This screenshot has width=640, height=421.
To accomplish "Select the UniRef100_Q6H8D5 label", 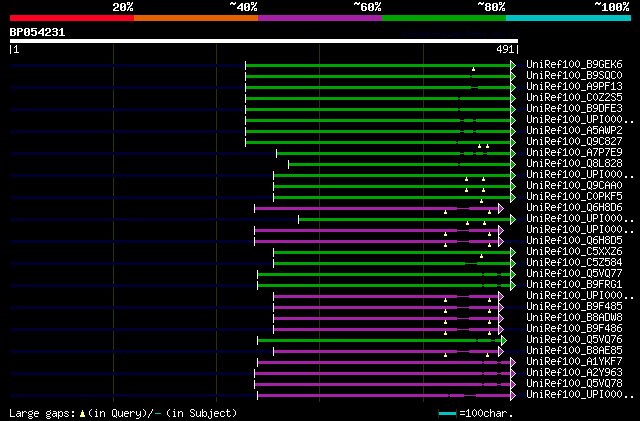I will tap(574, 241).
